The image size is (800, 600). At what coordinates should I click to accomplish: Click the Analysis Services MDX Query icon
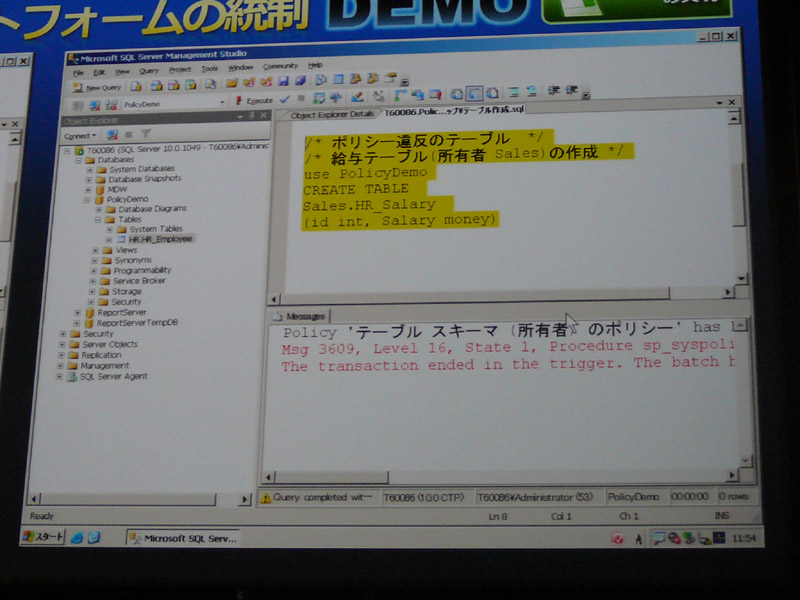click(157, 86)
